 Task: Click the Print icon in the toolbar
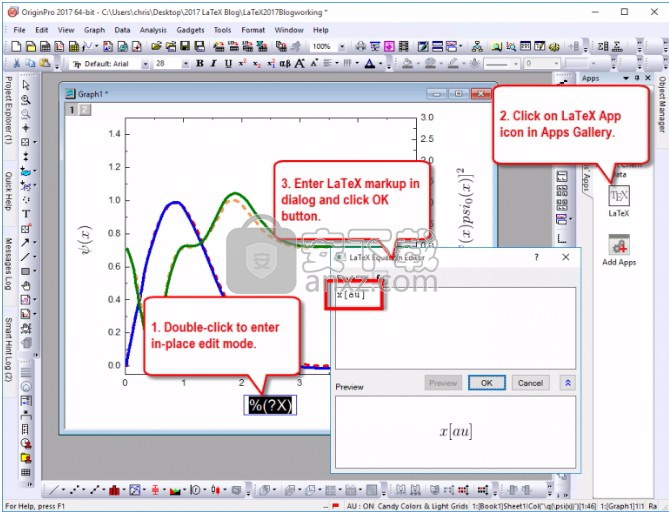pos(361,47)
